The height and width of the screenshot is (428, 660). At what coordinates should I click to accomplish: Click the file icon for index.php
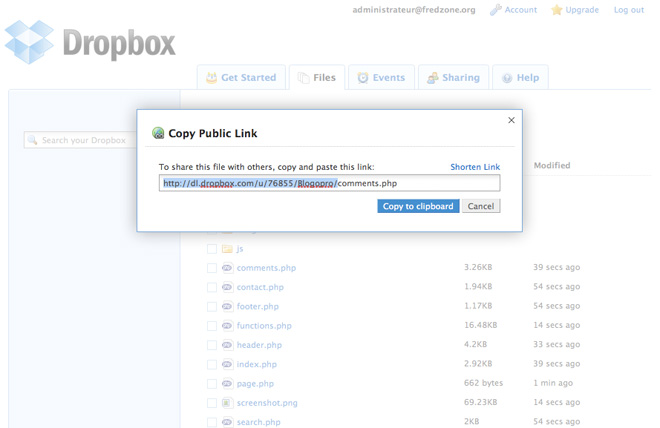click(227, 364)
